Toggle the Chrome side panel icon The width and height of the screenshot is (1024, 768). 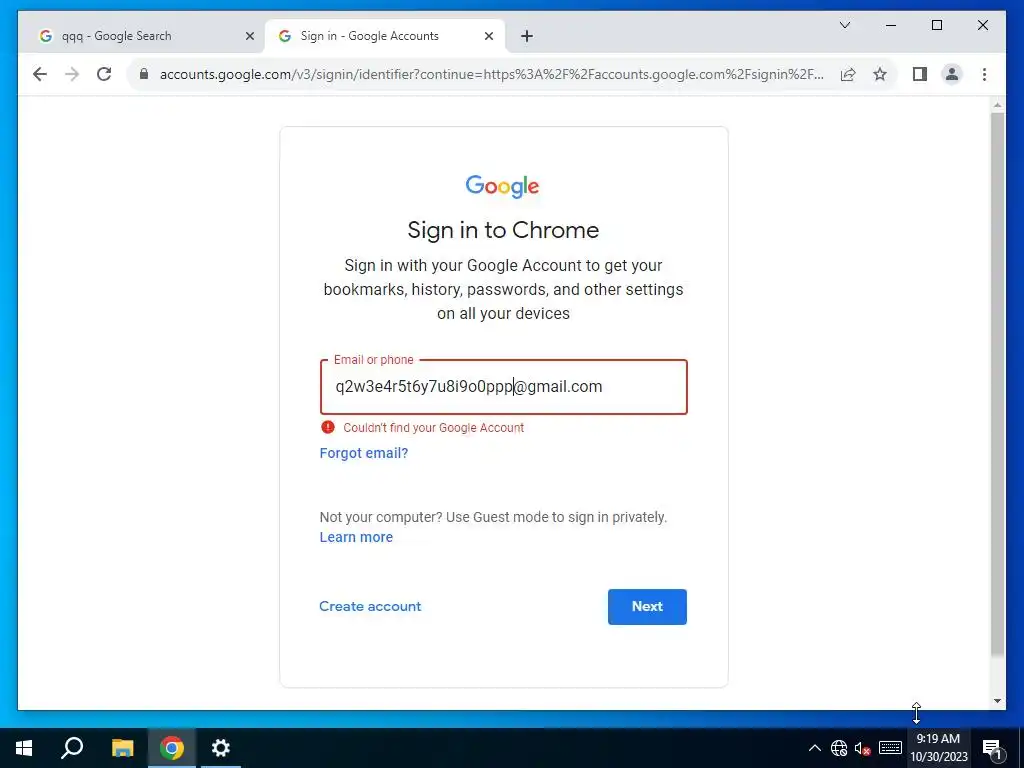point(920,74)
